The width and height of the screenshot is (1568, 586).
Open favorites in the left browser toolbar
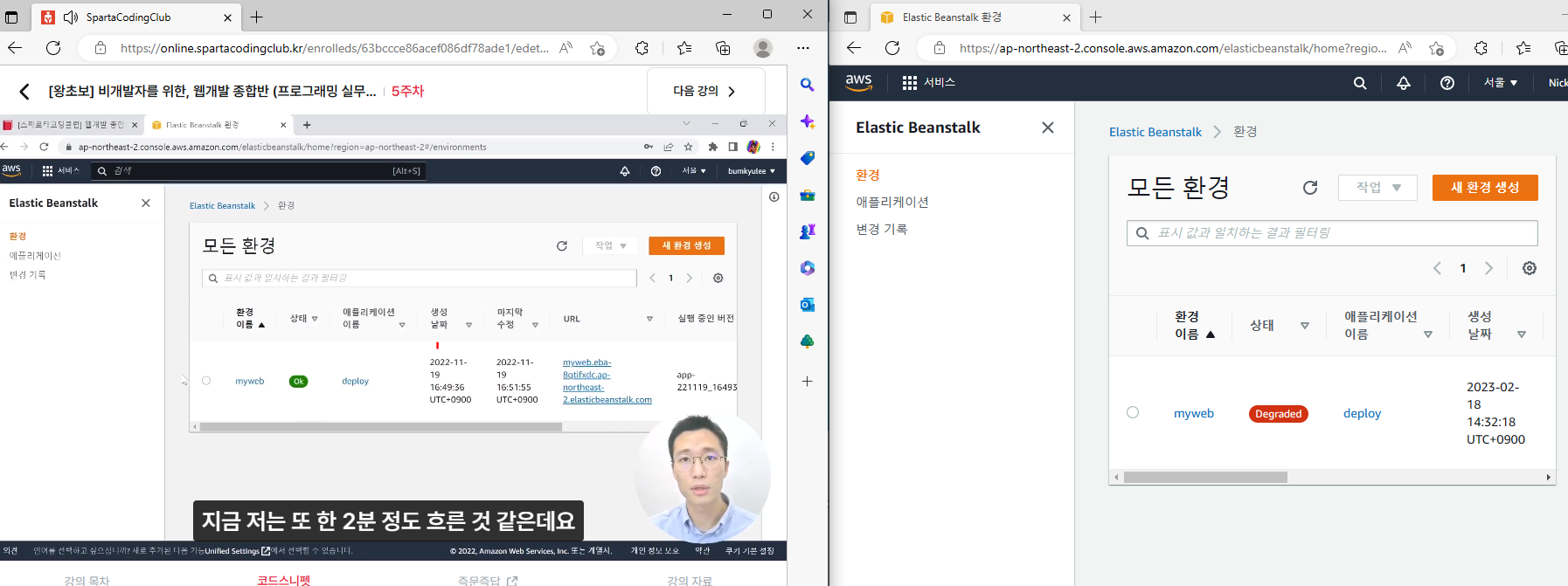pos(684,48)
